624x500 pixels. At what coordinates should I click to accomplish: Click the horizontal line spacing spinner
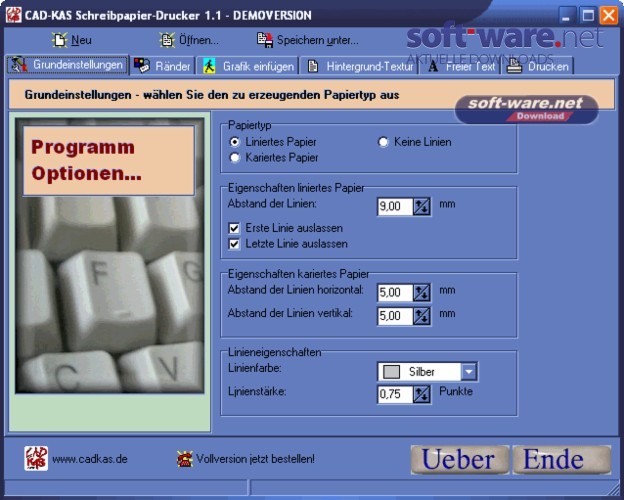click(422, 293)
